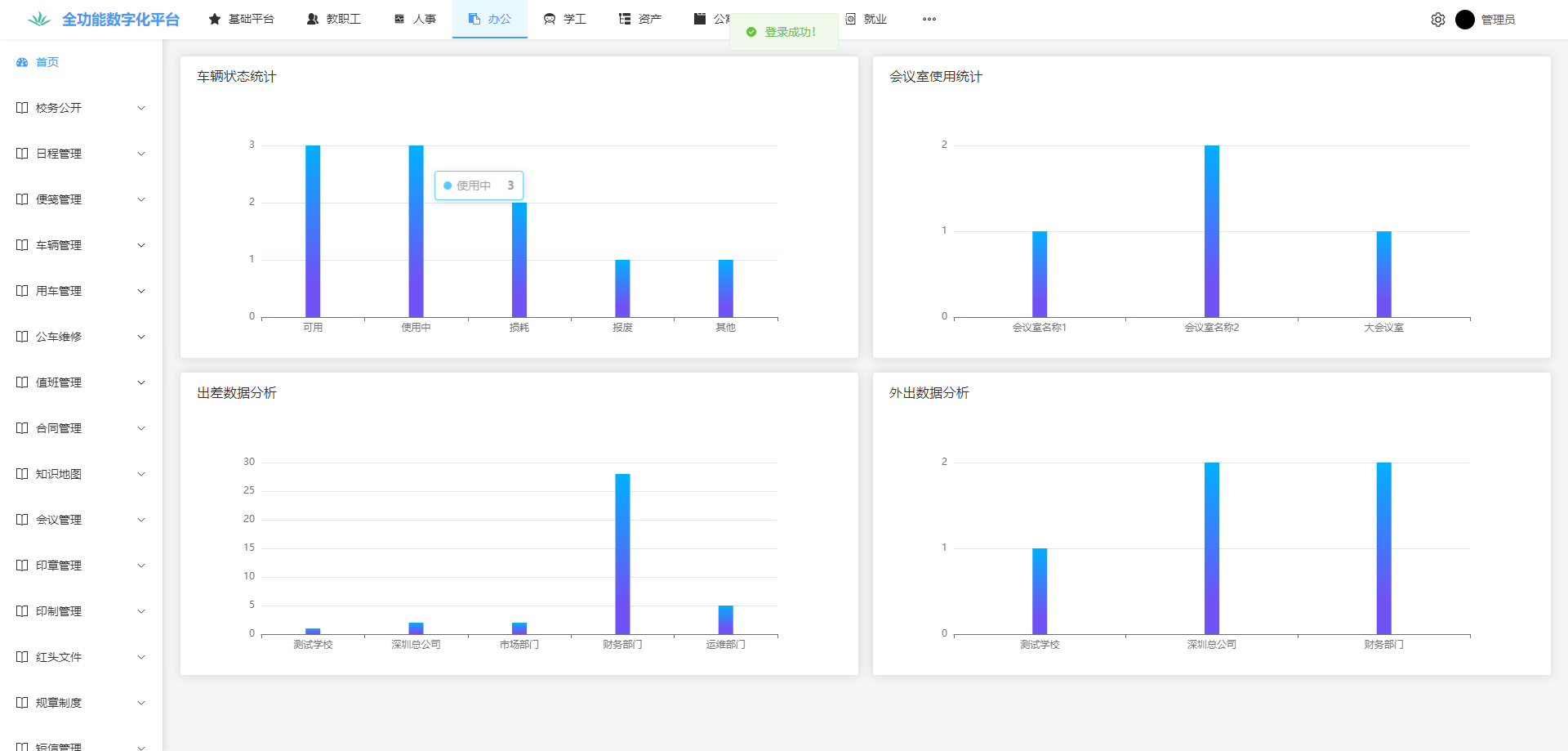Open the more menu ellipsis icon
Viewport: 1568px width, 751px height.
(929, 19)
